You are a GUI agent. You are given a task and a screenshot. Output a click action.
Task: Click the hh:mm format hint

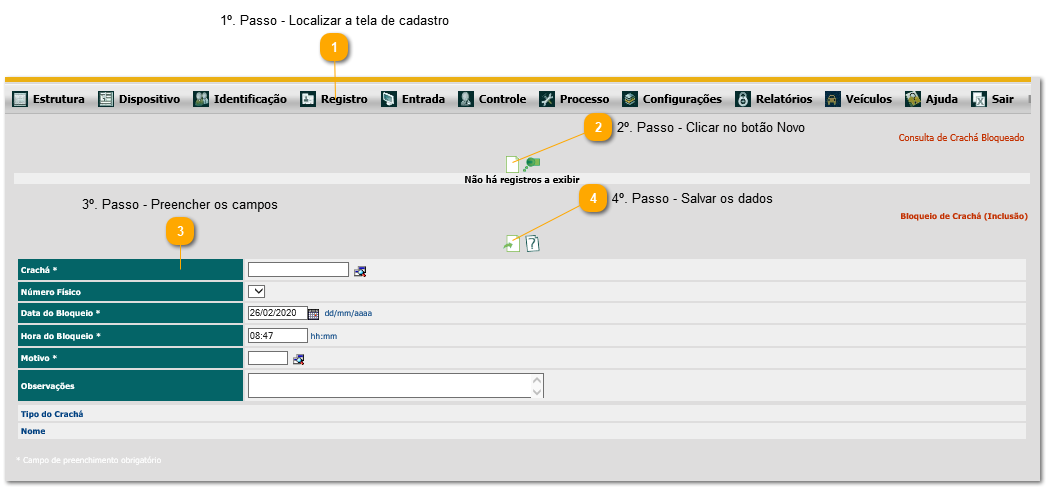click(x=324, y=336)
